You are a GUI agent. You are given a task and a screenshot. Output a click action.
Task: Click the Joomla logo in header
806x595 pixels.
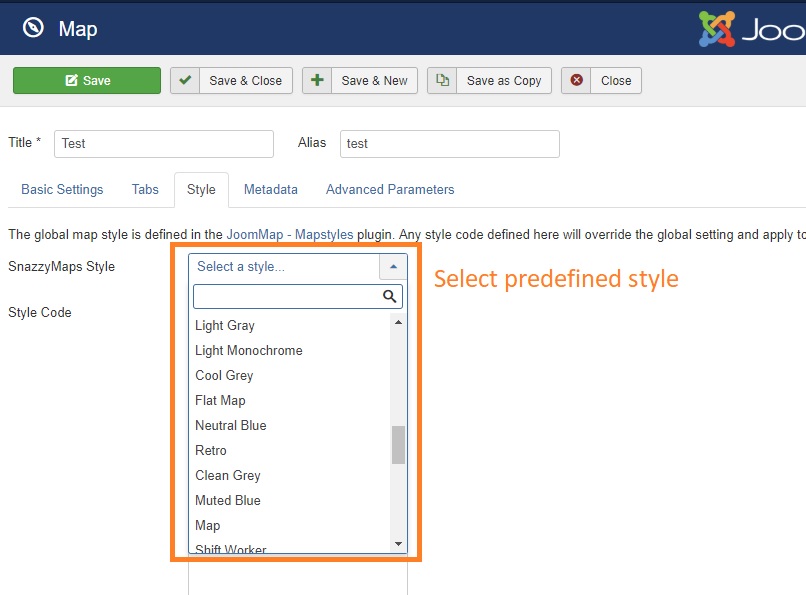click(752, 29)
